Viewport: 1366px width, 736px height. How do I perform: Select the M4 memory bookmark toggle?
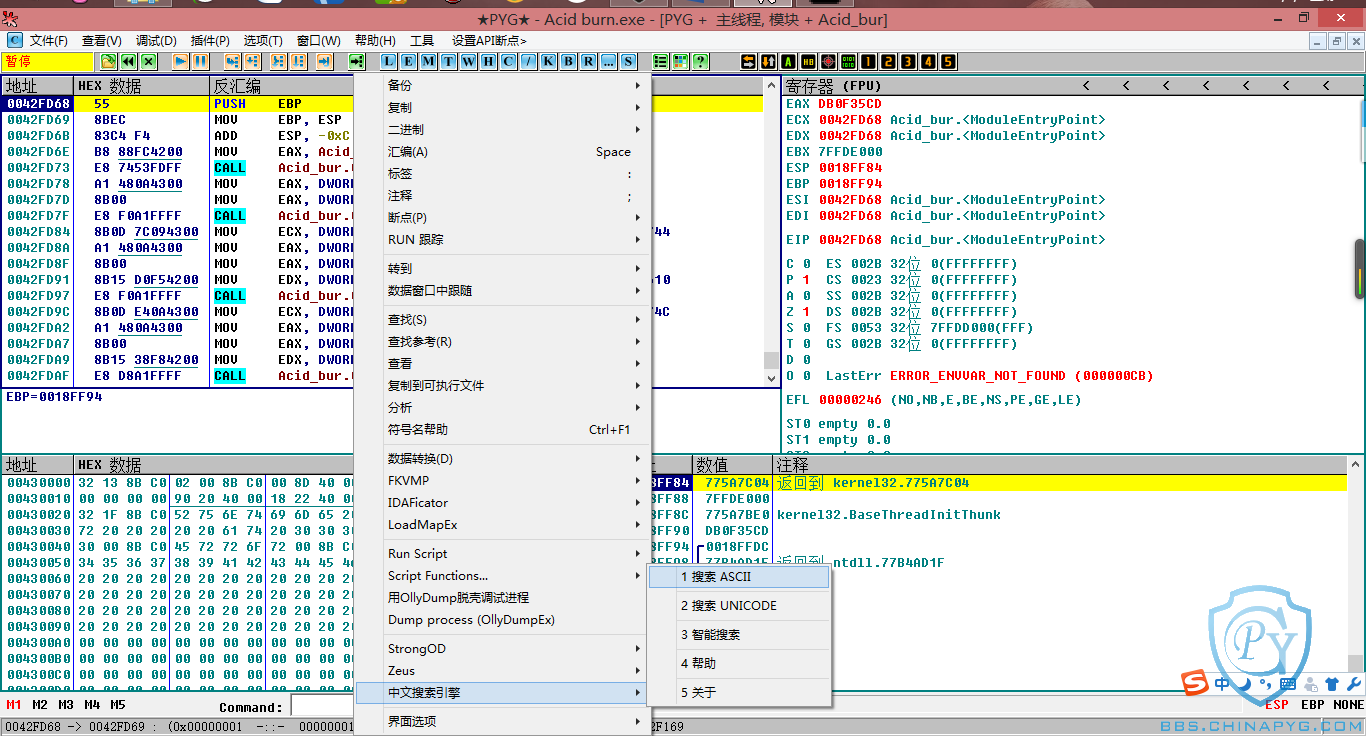click(92, 705)
